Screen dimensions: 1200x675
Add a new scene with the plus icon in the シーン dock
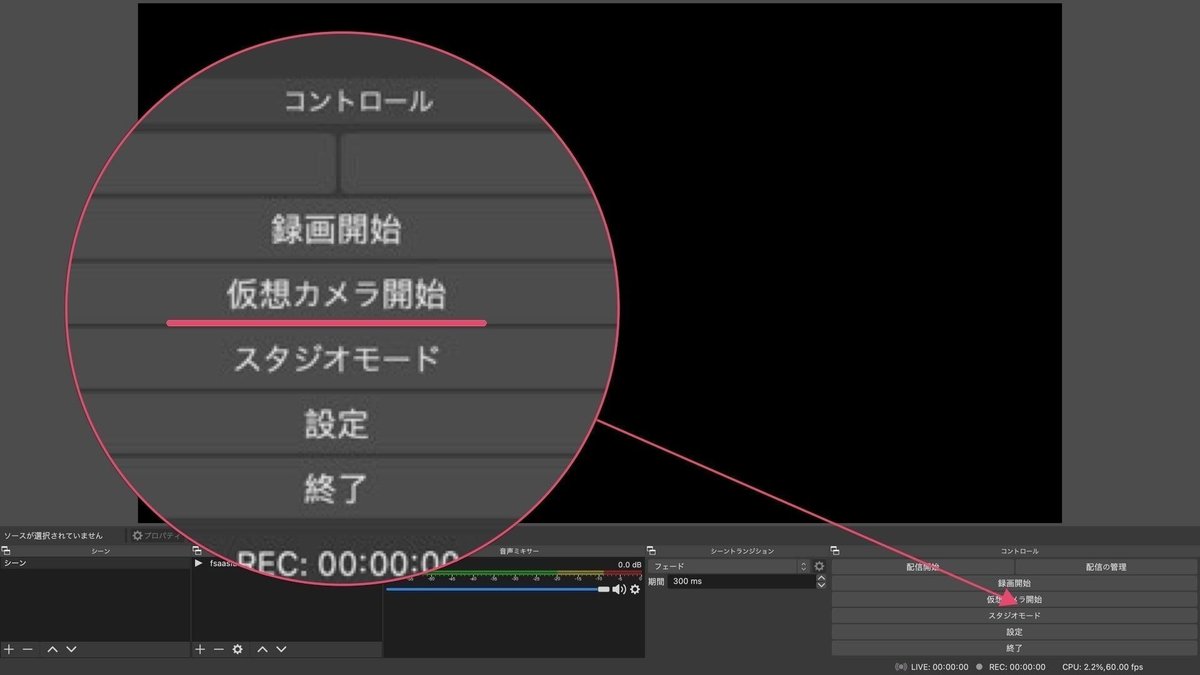point(9,649)
